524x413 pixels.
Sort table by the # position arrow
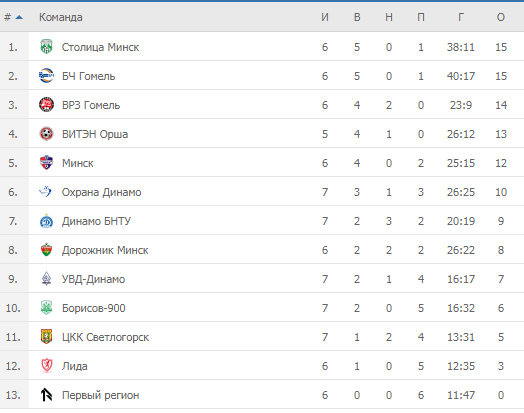19,17
